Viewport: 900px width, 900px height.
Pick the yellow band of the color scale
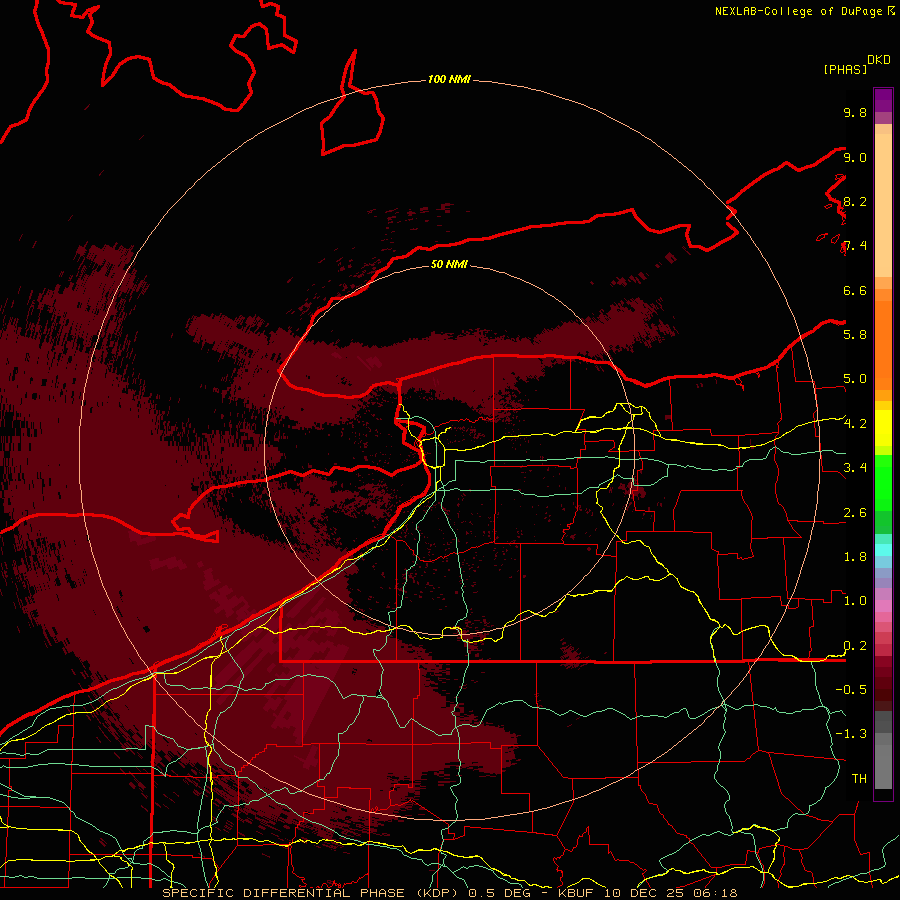pyautogui.click(x=883, y=428)
